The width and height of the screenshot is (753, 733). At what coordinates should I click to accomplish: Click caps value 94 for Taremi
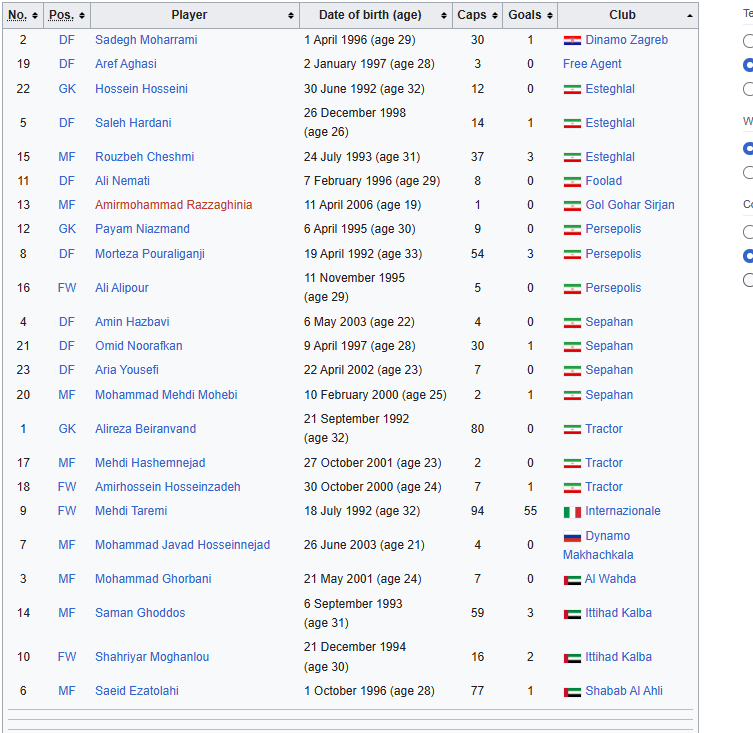(x=477, y=511)
